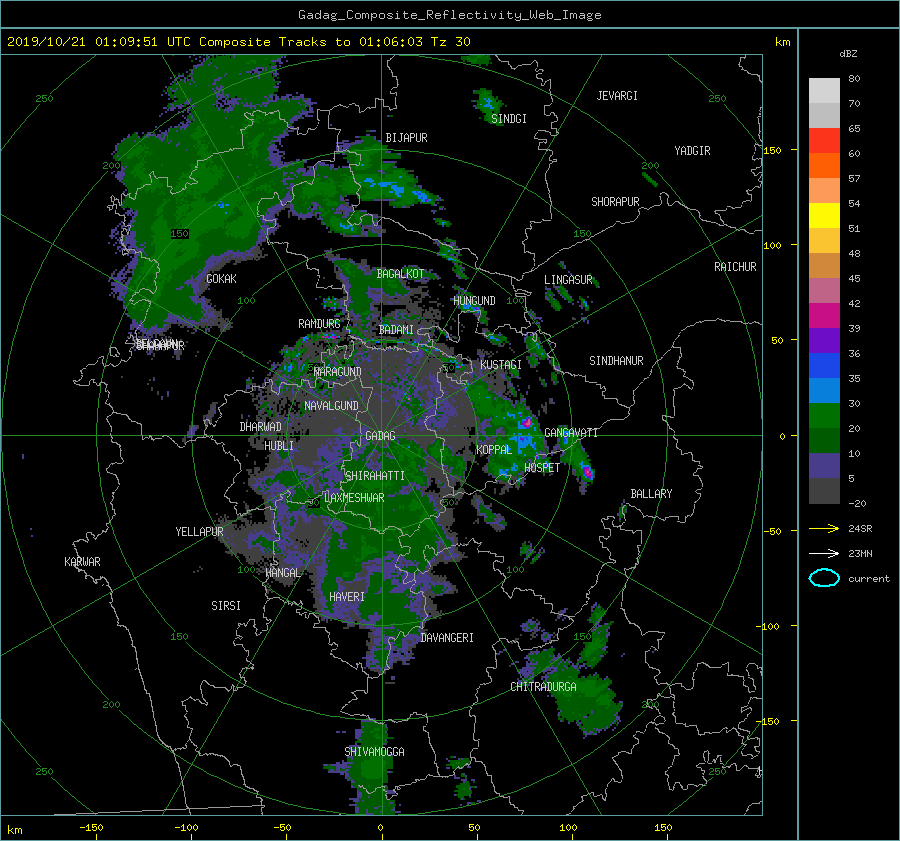The image size is (900, 841).
Task: Click the BIJAPUR city label
Action: 406,138
